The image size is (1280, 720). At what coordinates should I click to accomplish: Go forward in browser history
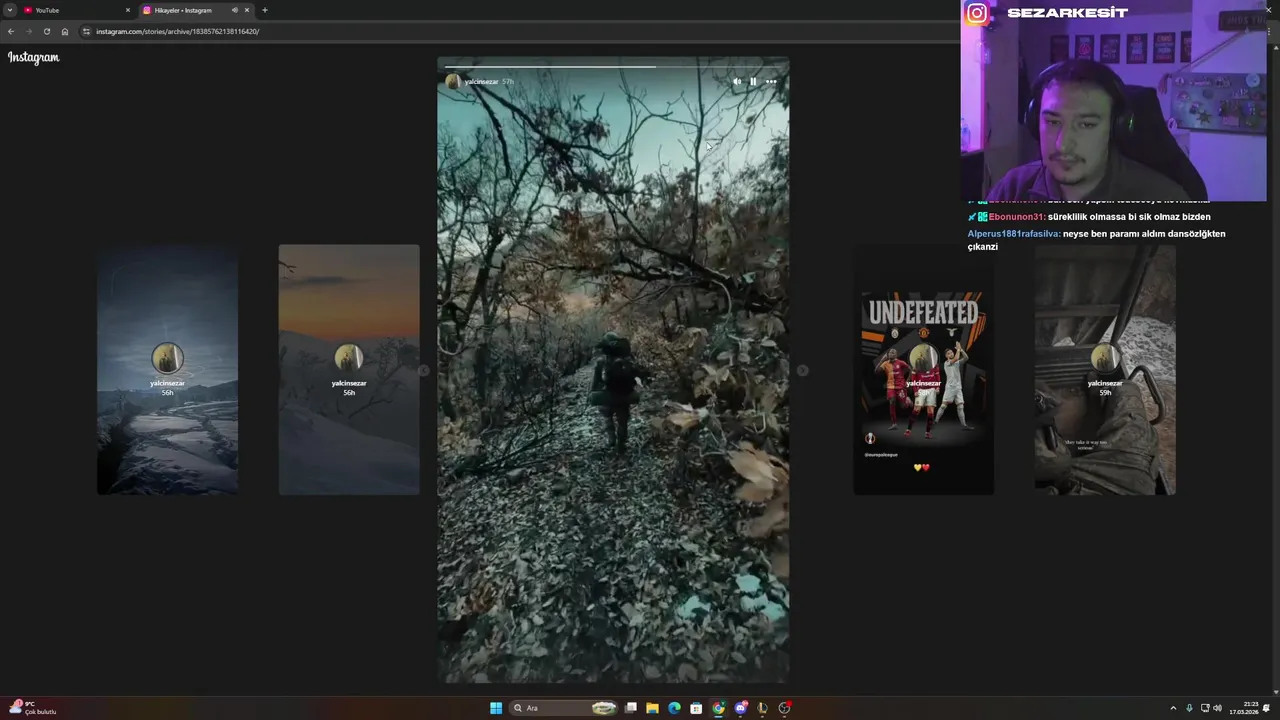click(28, 31)
